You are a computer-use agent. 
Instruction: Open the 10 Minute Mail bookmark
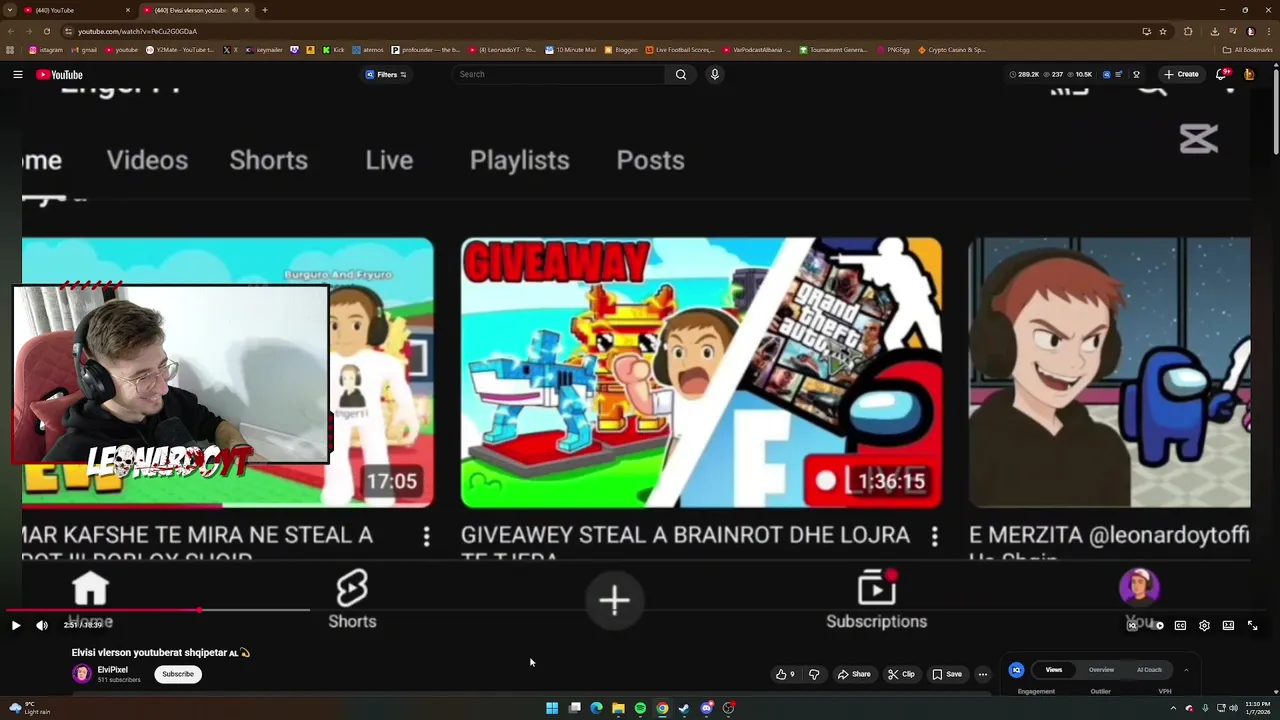click(x=571, y=50)
